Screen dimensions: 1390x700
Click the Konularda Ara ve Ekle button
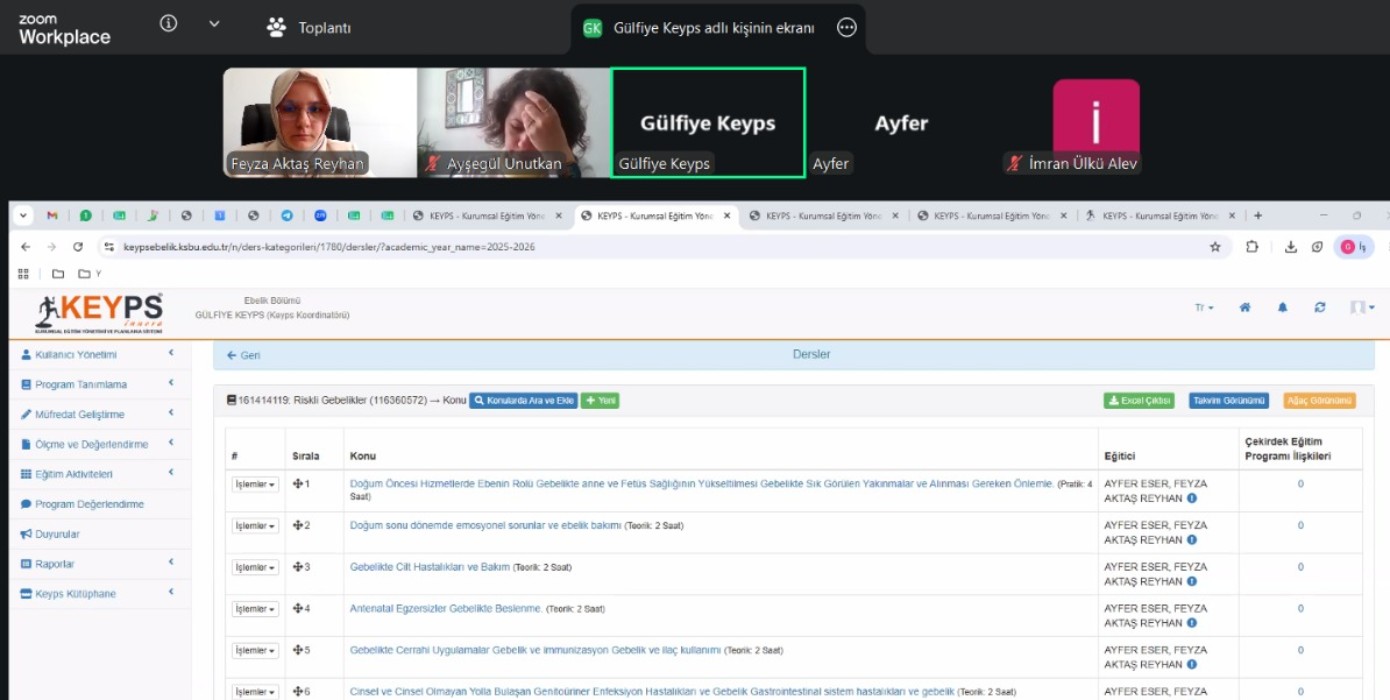(x=523, y=401)
